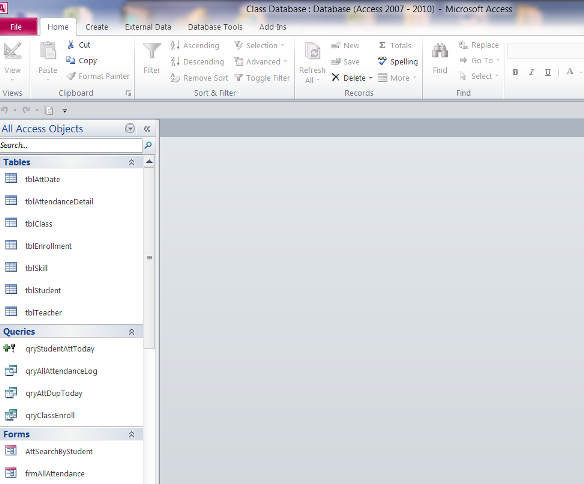Click the Find binoculars icon
The width and height of the screenshot is (584, 484).
(440, 51)
